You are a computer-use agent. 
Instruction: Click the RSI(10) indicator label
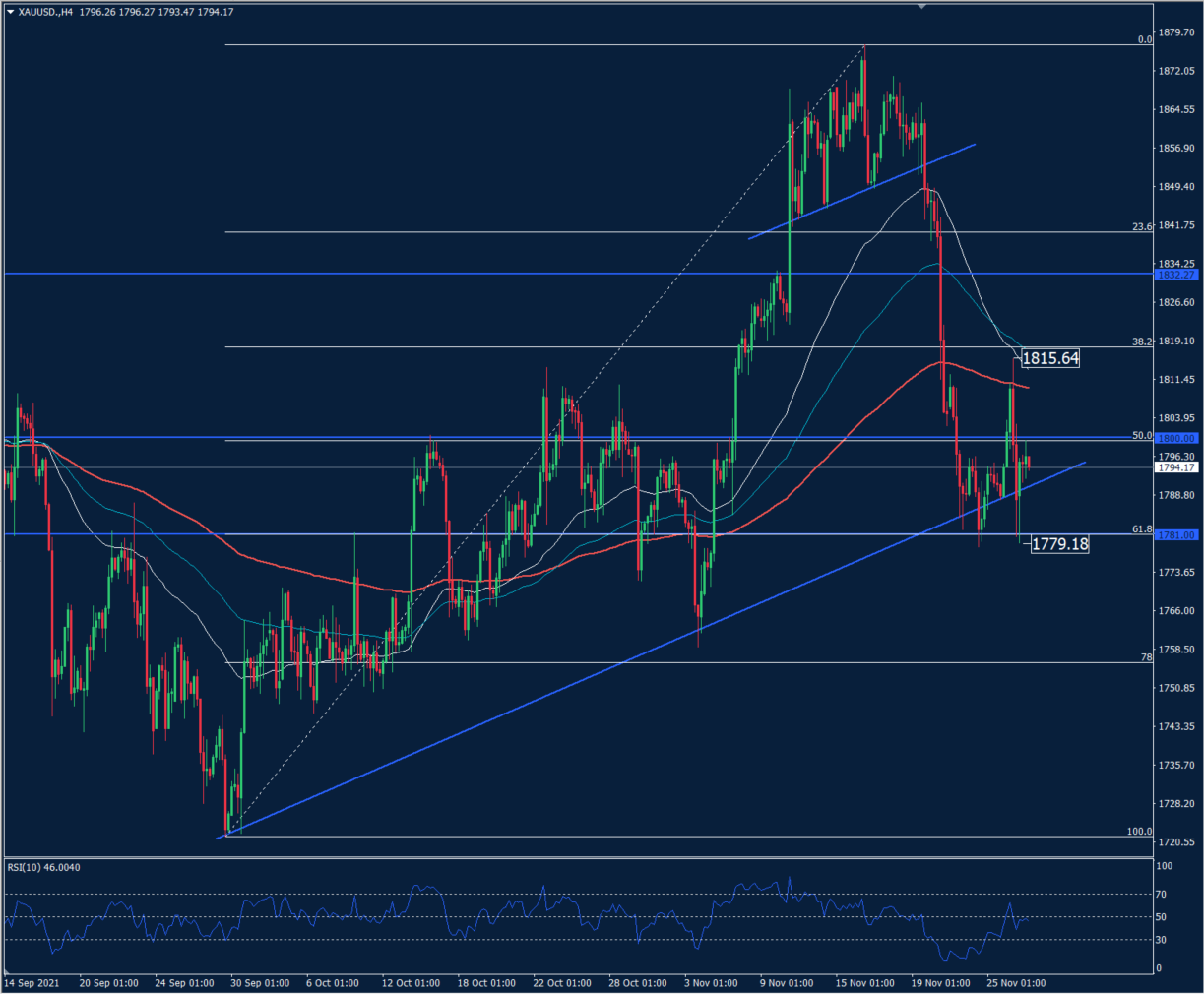(44, 867)
